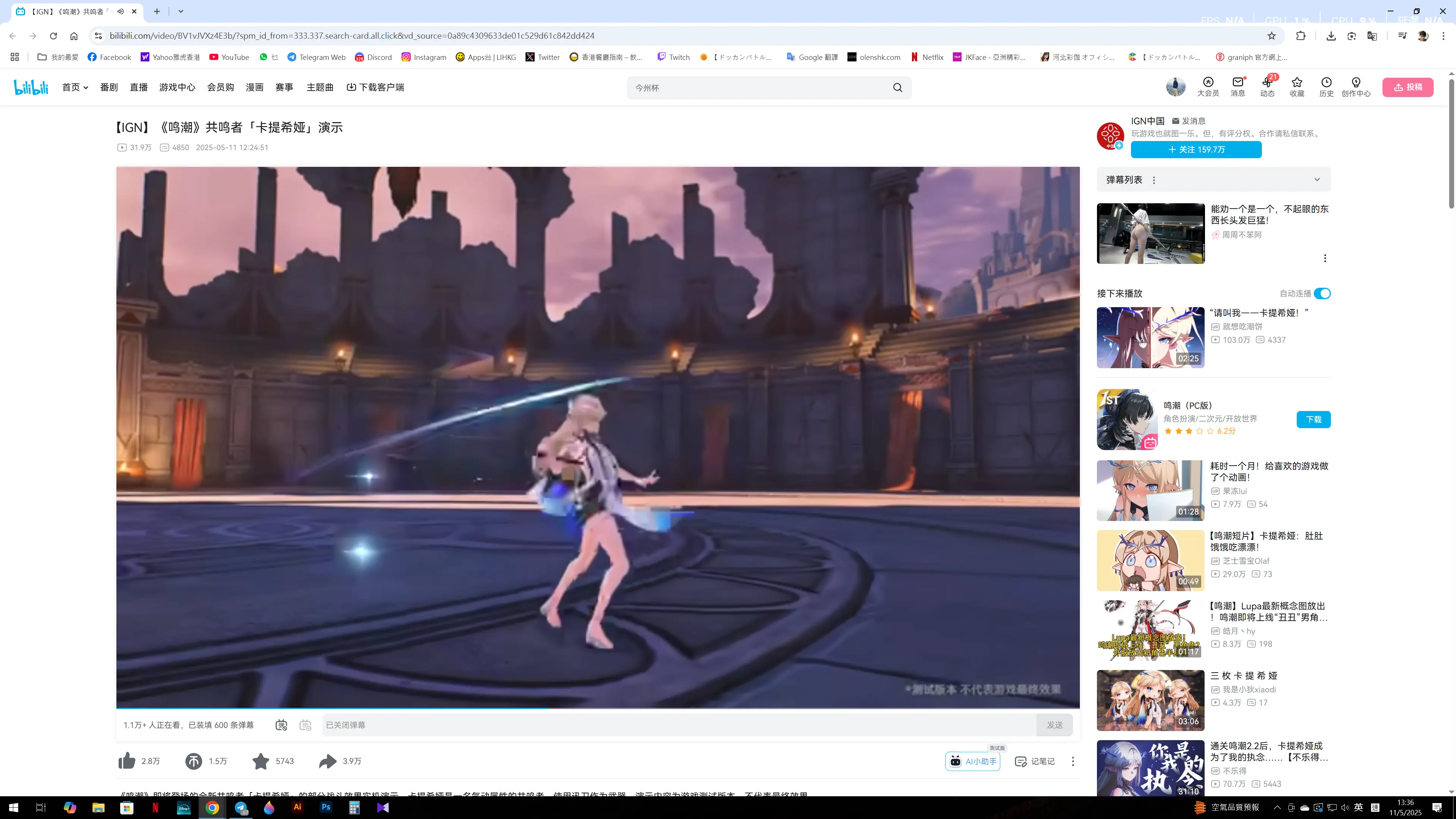The image size is (1456, 819).
Task: Expand the 弹幕列表 chevron
Action: [1317, 180]
